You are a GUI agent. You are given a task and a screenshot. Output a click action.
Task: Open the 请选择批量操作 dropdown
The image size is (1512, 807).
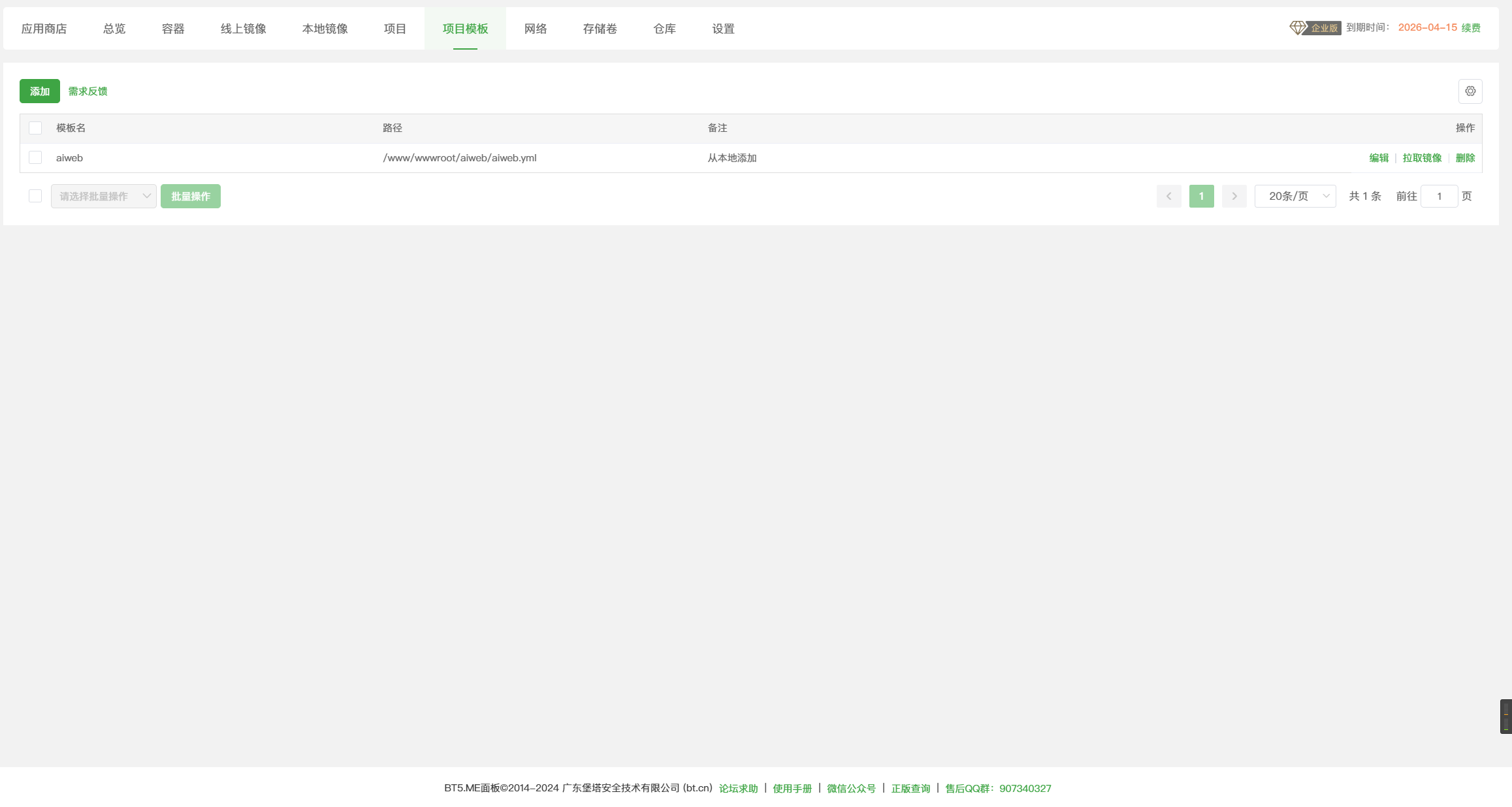click(104, 196)
